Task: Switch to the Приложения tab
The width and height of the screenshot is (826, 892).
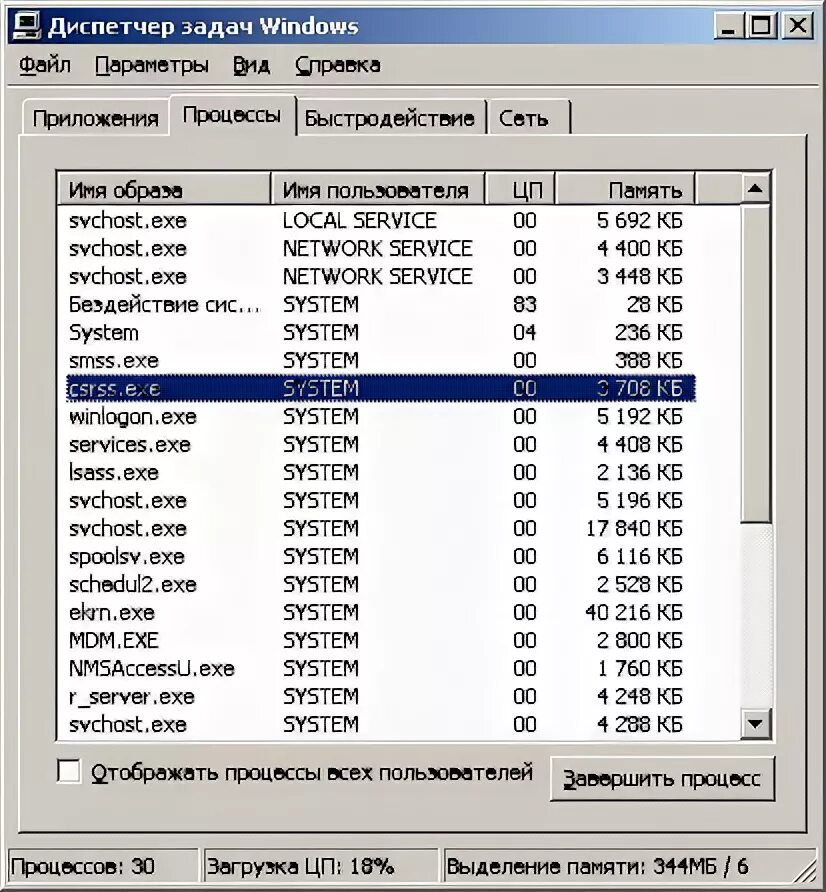Action: (x=95, y=118)
